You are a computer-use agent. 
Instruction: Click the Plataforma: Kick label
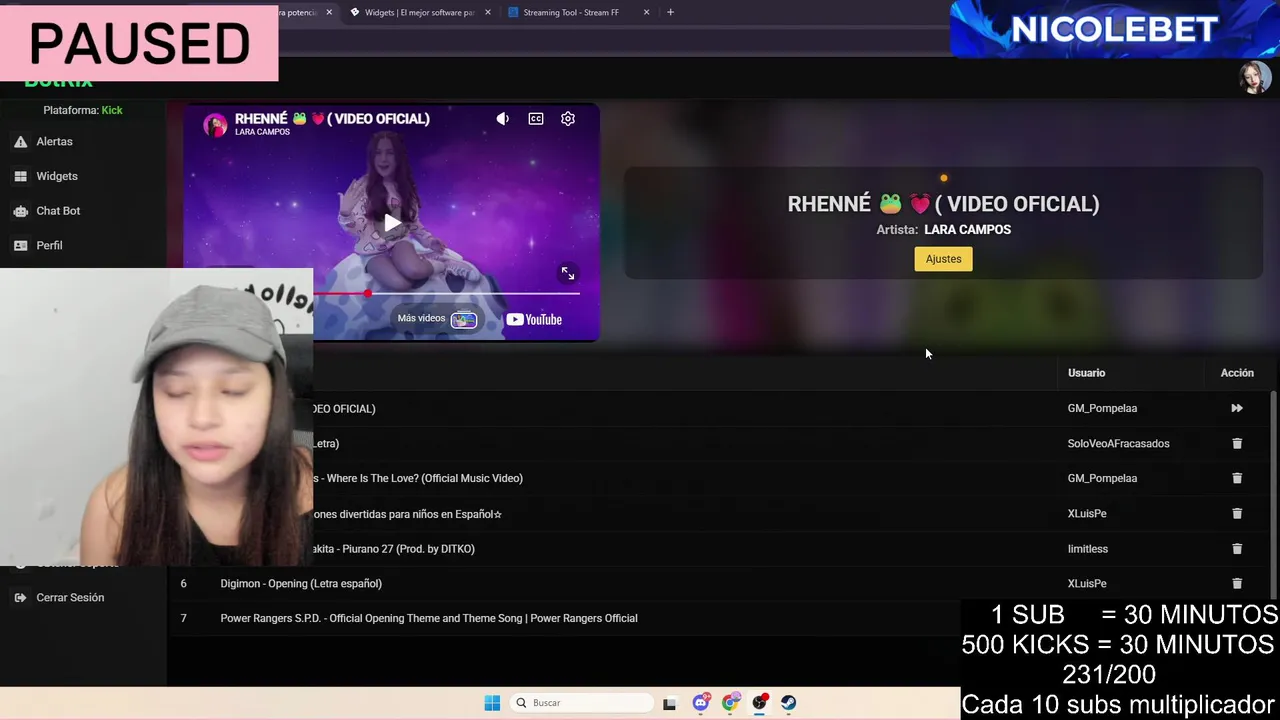click(83, 110)
